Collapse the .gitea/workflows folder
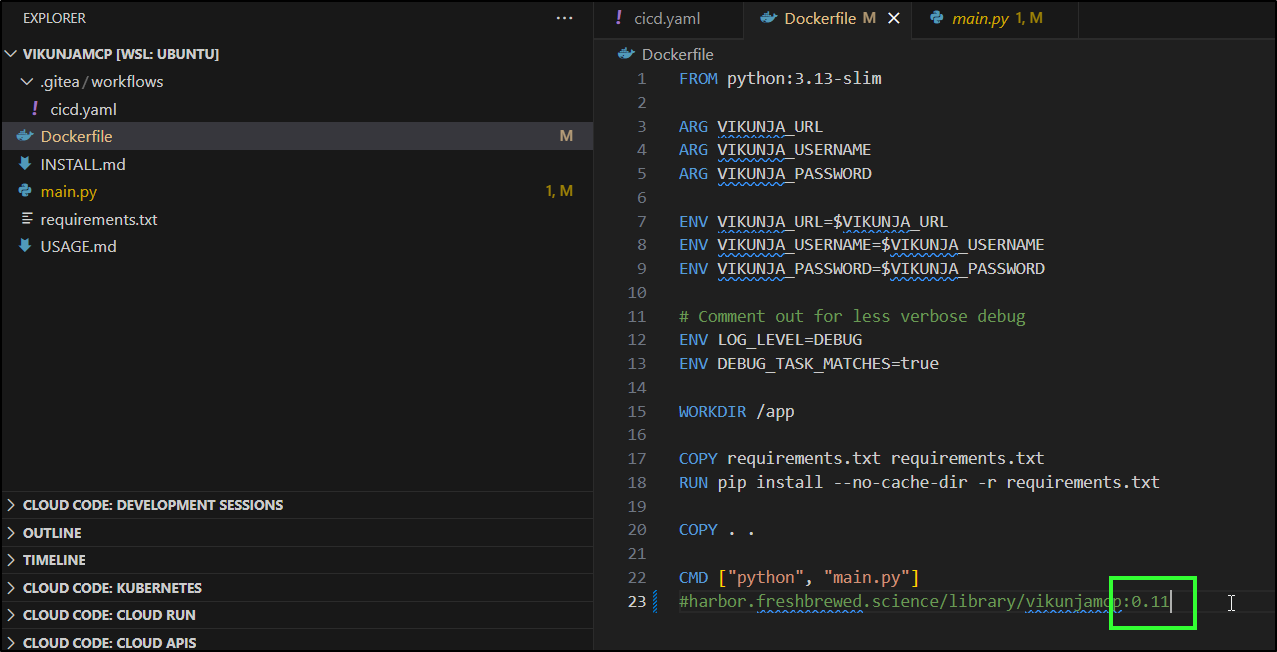This screenshot has height=652, width=1277. 28,82
